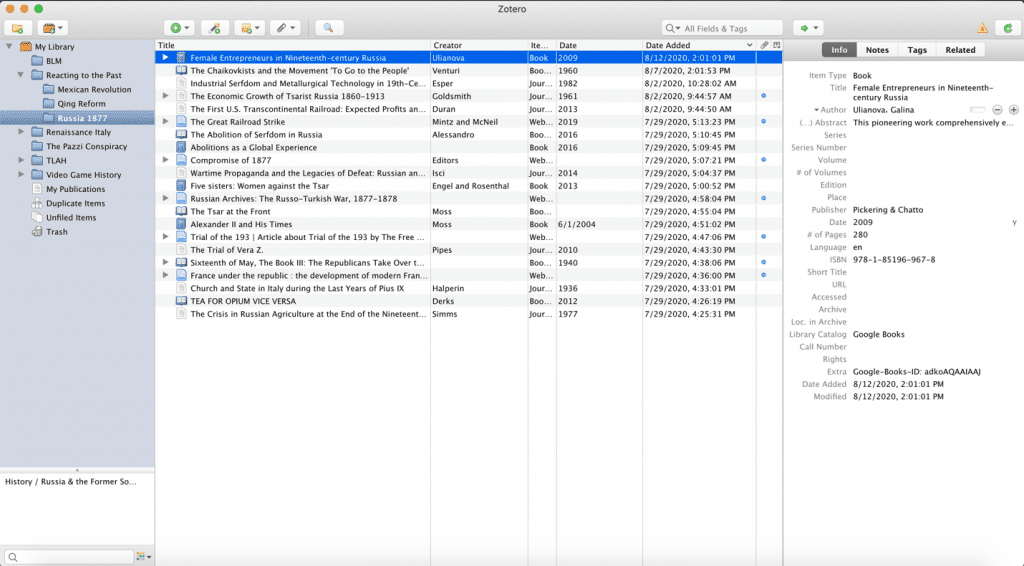Viewport: 1024px width, 566px height.
Task: Open My Publications
Action: pyautogui.click(x=77, y=189)
